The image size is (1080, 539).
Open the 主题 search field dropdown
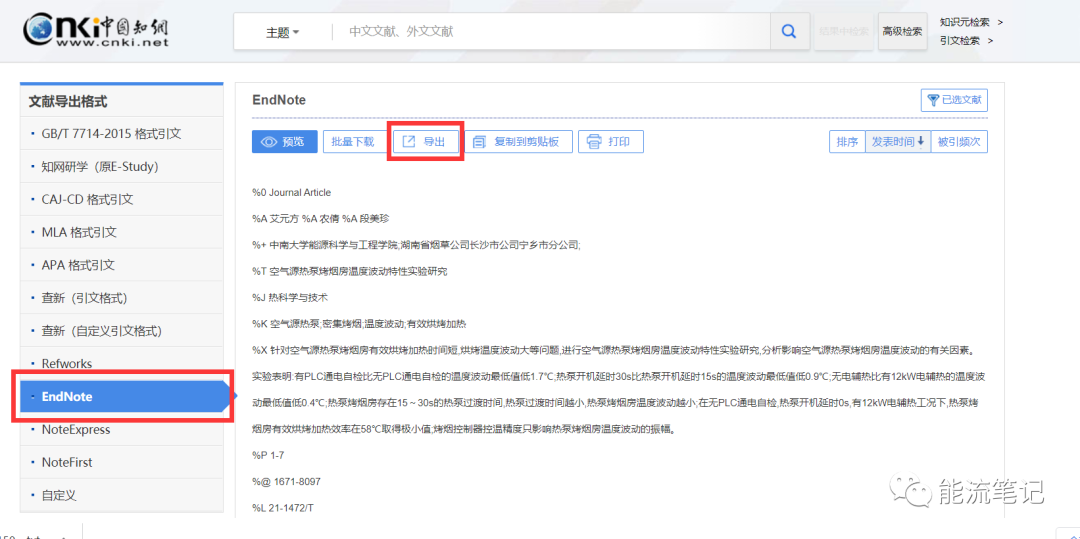point(282,32)
